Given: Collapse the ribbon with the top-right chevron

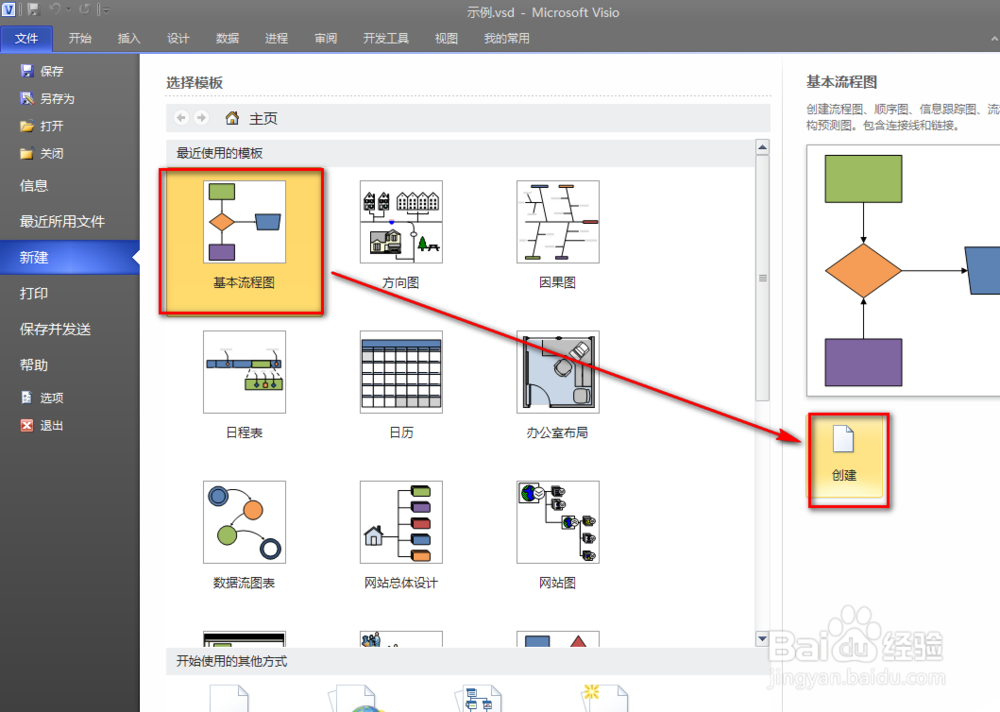Looking at the screenshot, I should 994,39.
